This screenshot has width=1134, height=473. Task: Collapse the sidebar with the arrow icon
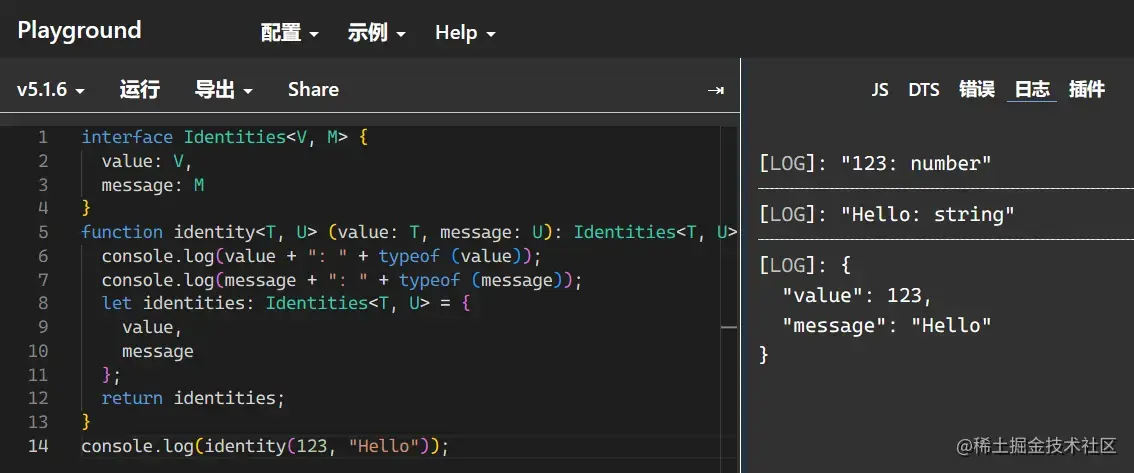click(x=715, y=90)
